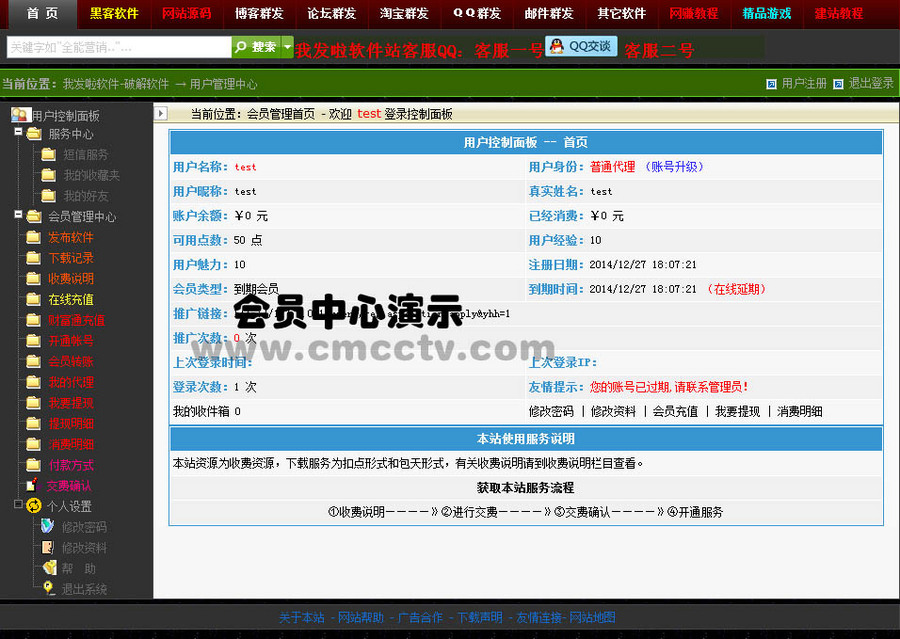Click 消费明细 link in control panel table
Viewport: 900px width, 639px height.
[x=800, y=411]
